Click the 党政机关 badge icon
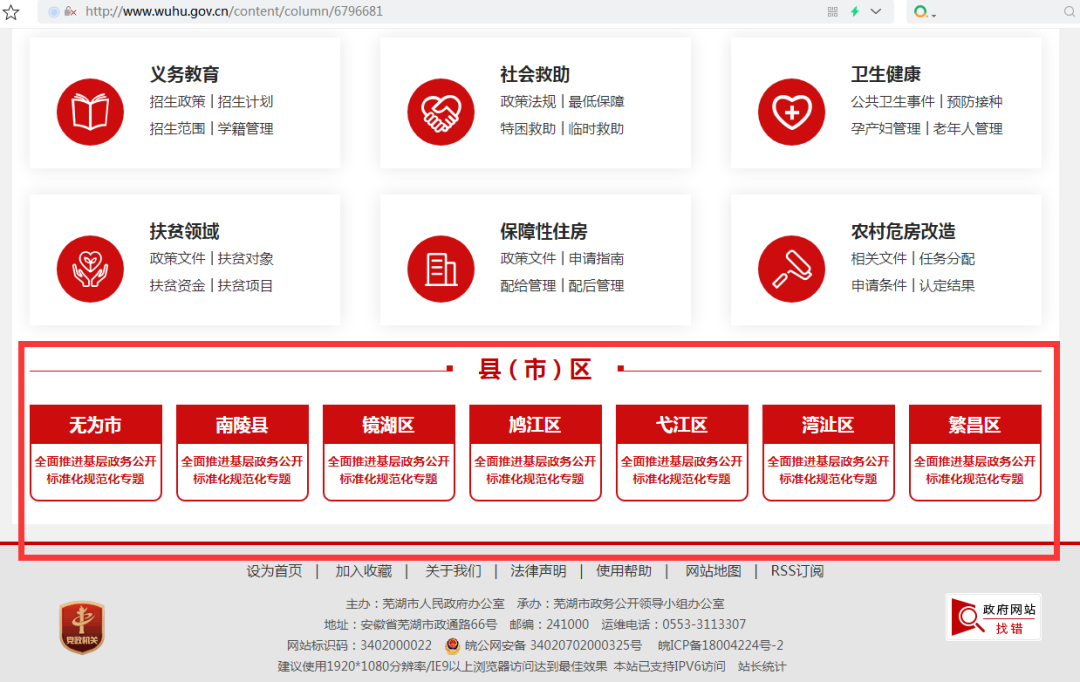 click(82, 627)
